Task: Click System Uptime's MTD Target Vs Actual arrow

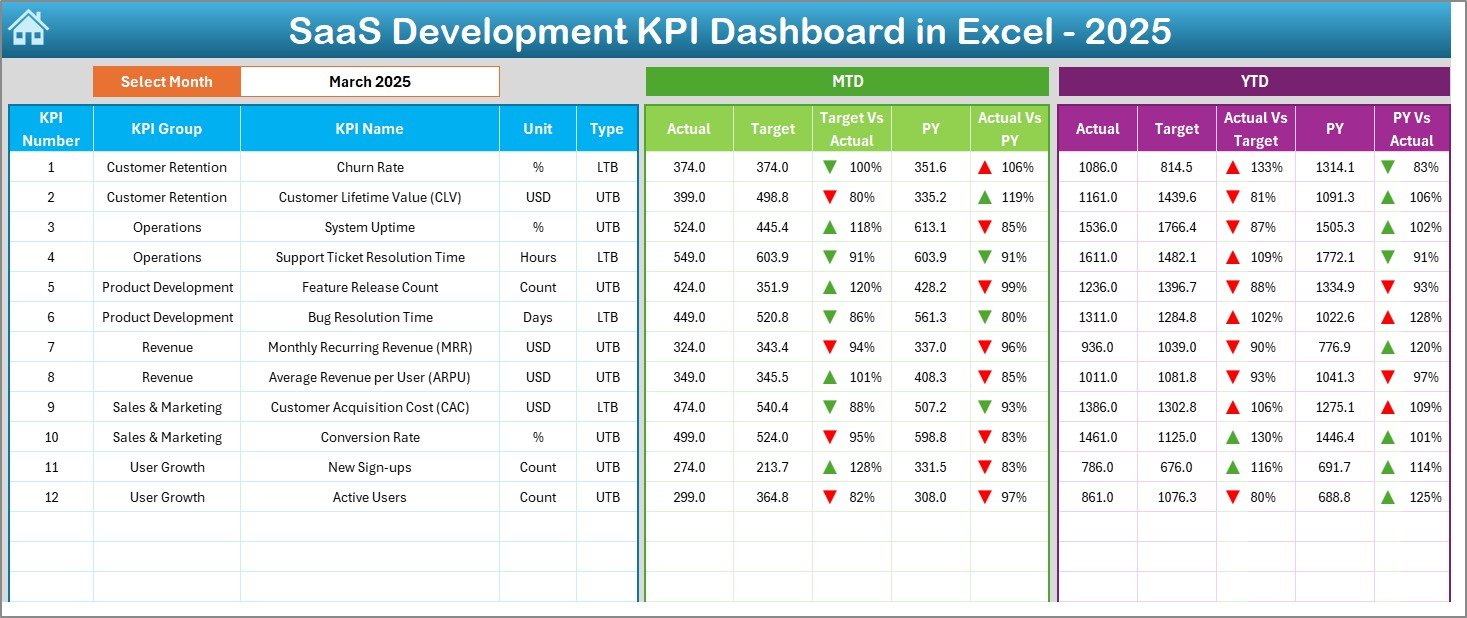Action: pyautogui.click(x=830, y=228)
